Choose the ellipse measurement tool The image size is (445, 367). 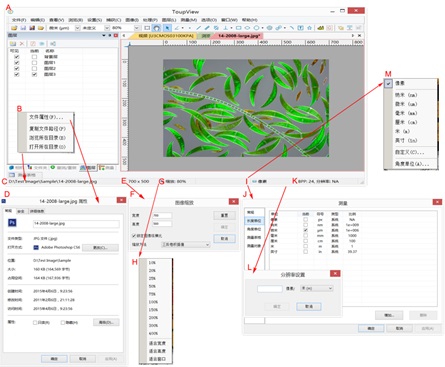click(x=247, y=28)
